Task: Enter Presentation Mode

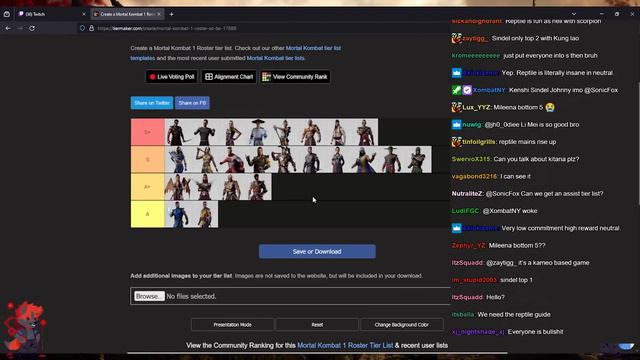Action: pyautogui.click(x=232, y=324)
